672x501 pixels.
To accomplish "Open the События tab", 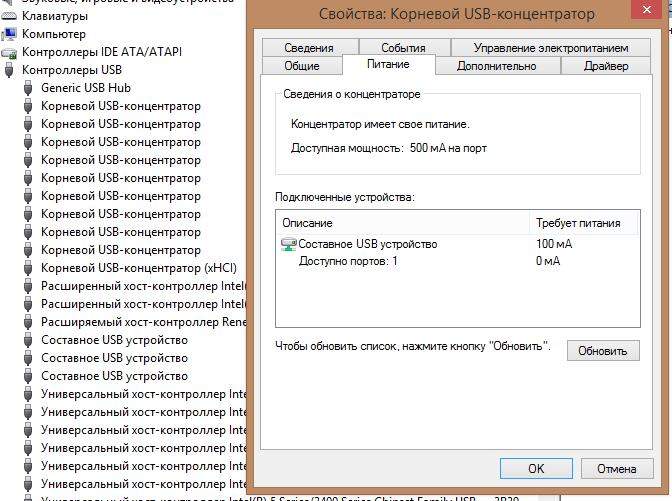I will pos(403,47).
